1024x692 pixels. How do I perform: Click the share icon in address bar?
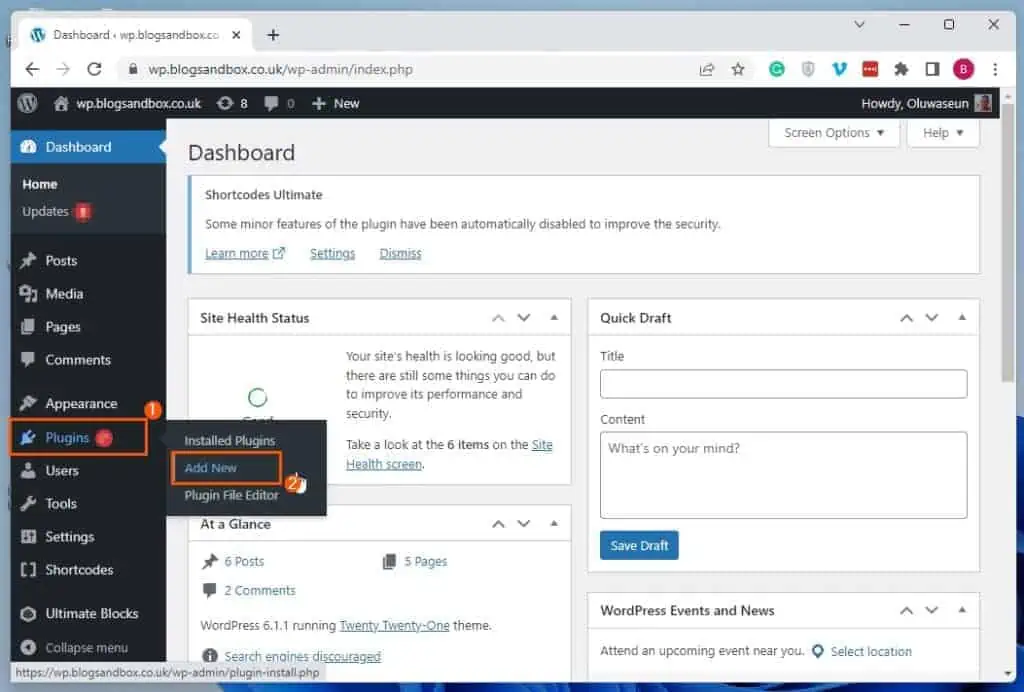pos(707,69)
